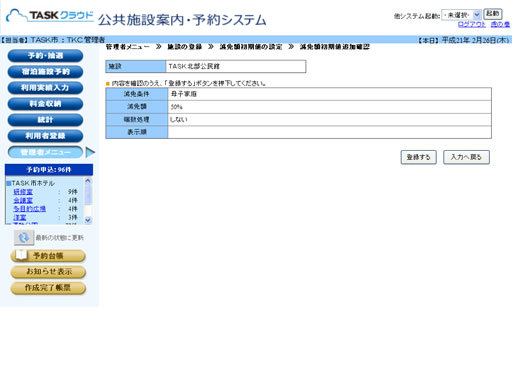Viewport: 512px width, 384px height.
Task: Open the 他システム起動 dropdown
Action: [x=461, y=15]
